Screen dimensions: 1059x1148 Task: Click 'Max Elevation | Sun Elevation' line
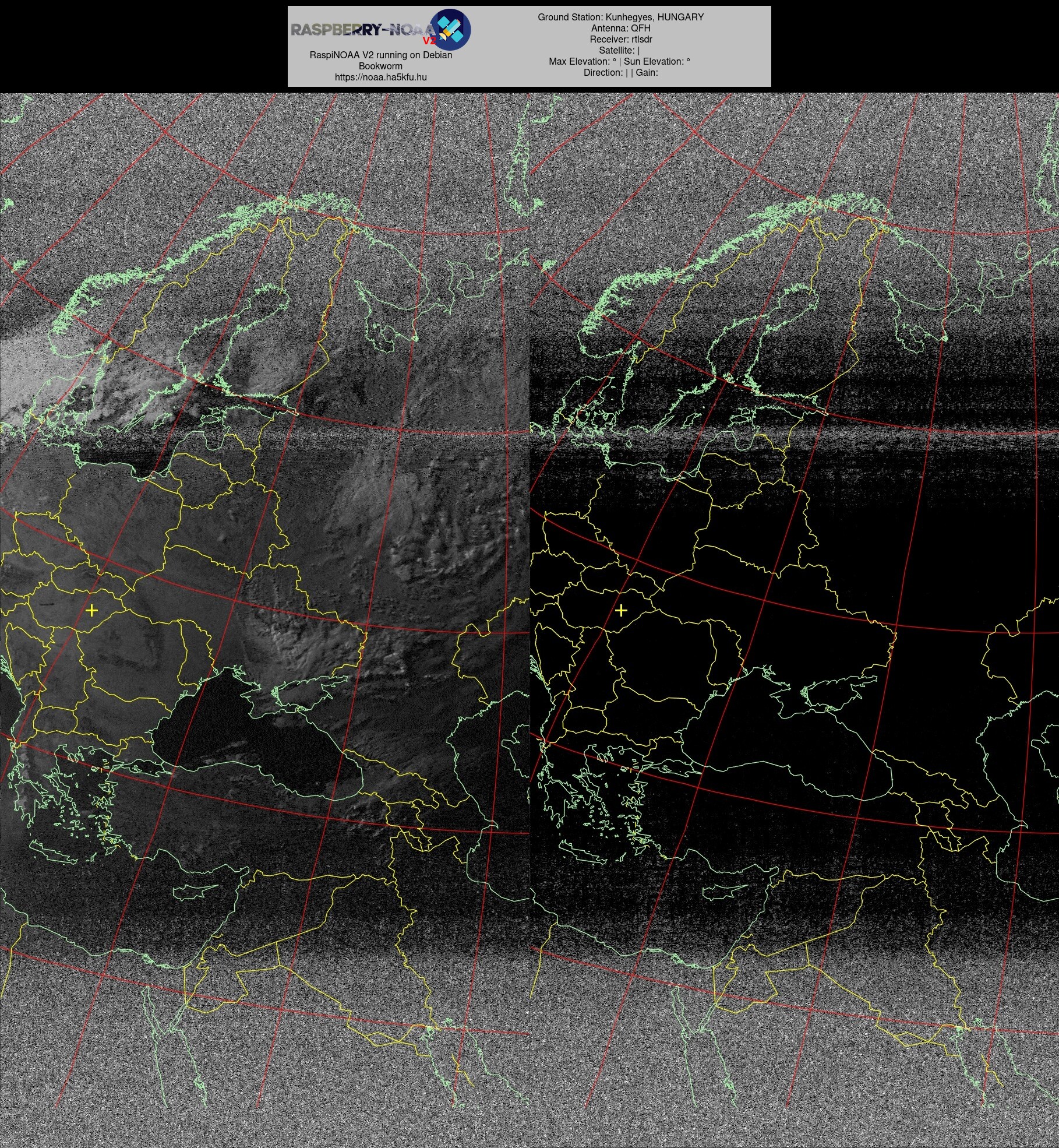click(x=620, y=61)
